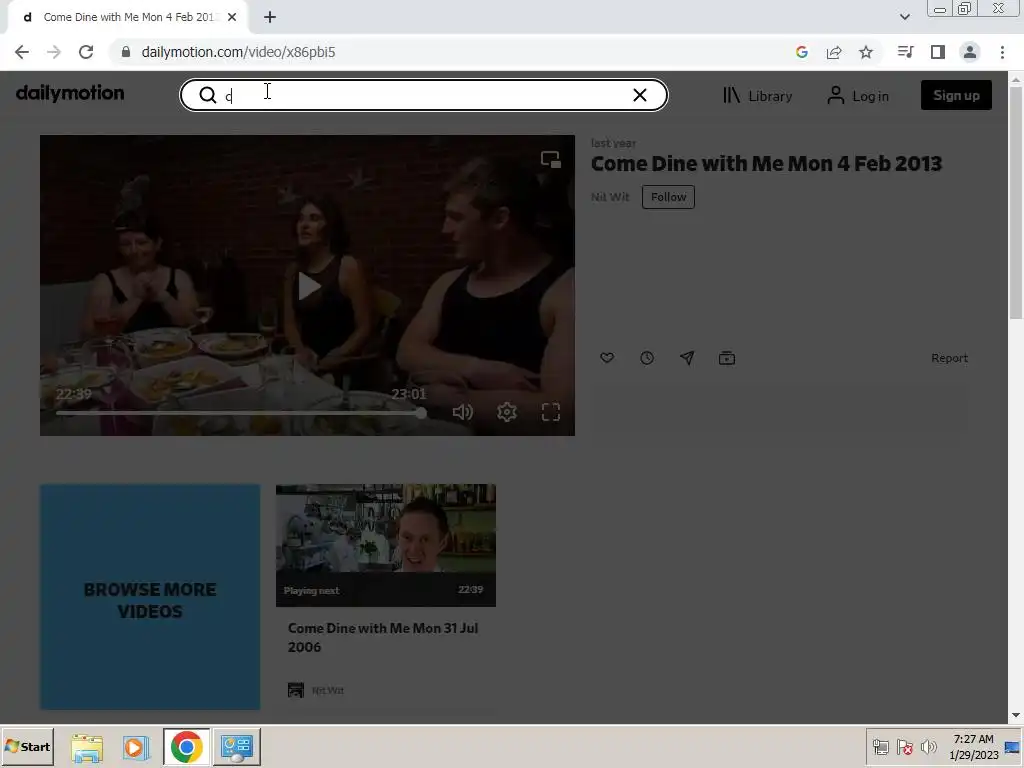The image size is (1024, 768).
Task: Clear the search field with the X
Action: [640, 95]
